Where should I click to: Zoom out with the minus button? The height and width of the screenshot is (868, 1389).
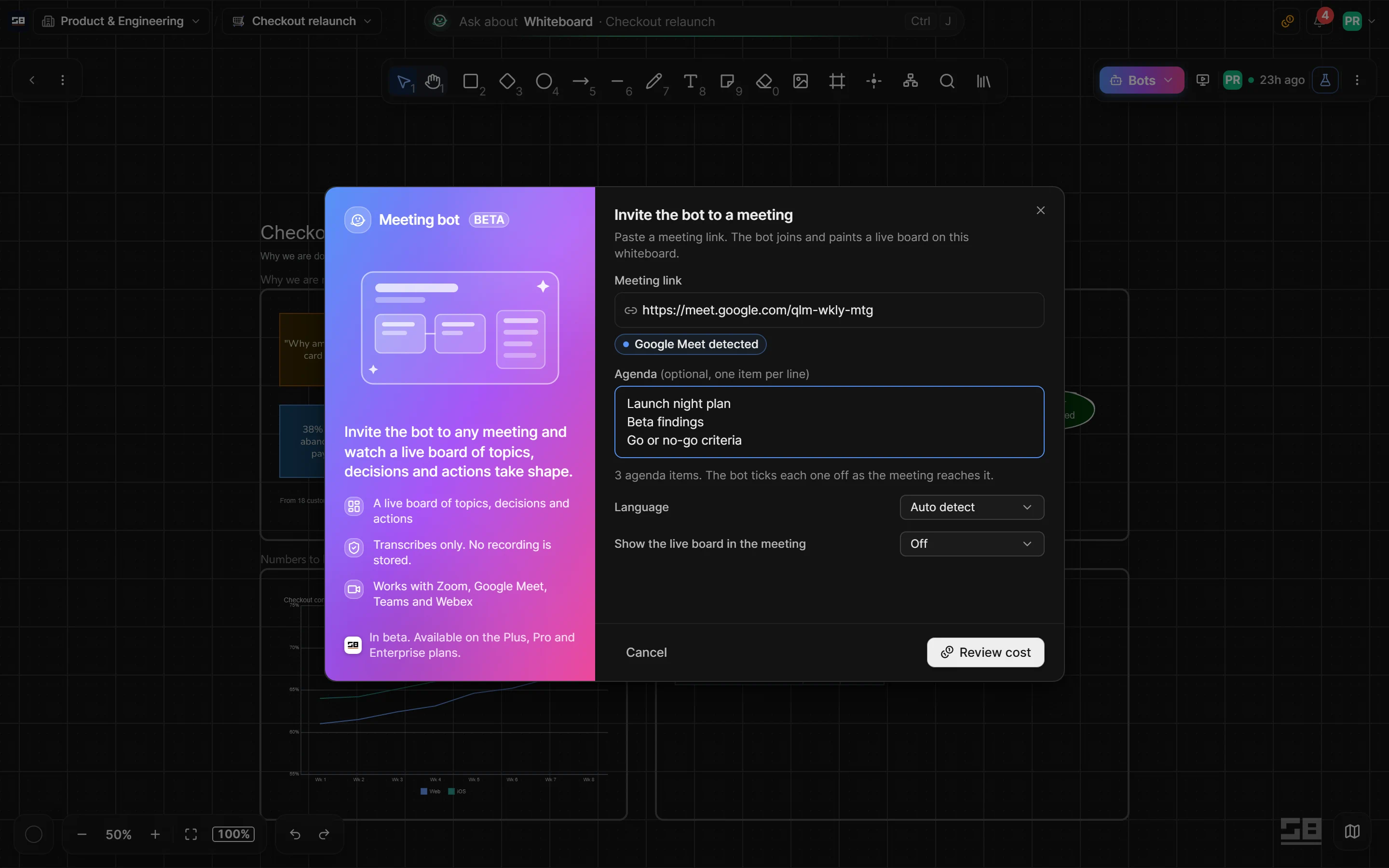82,834
